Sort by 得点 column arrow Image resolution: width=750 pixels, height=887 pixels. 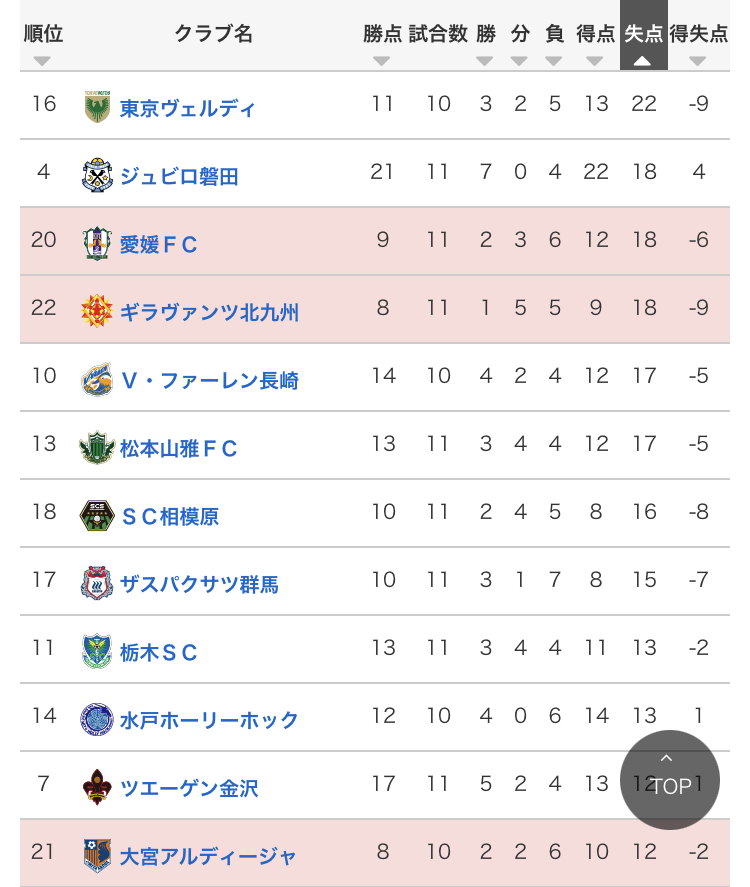click(595, 60)
